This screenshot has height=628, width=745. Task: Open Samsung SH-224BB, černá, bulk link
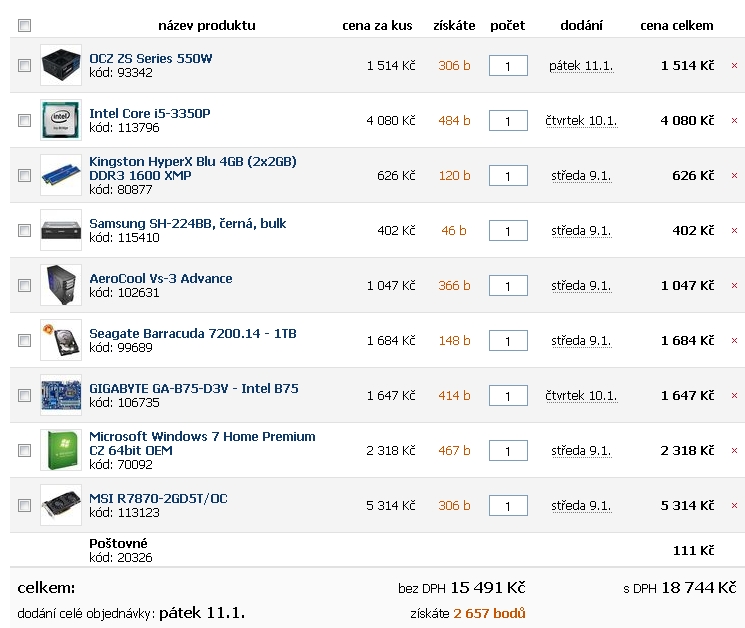pyautogui.click(x=188, y=223)
